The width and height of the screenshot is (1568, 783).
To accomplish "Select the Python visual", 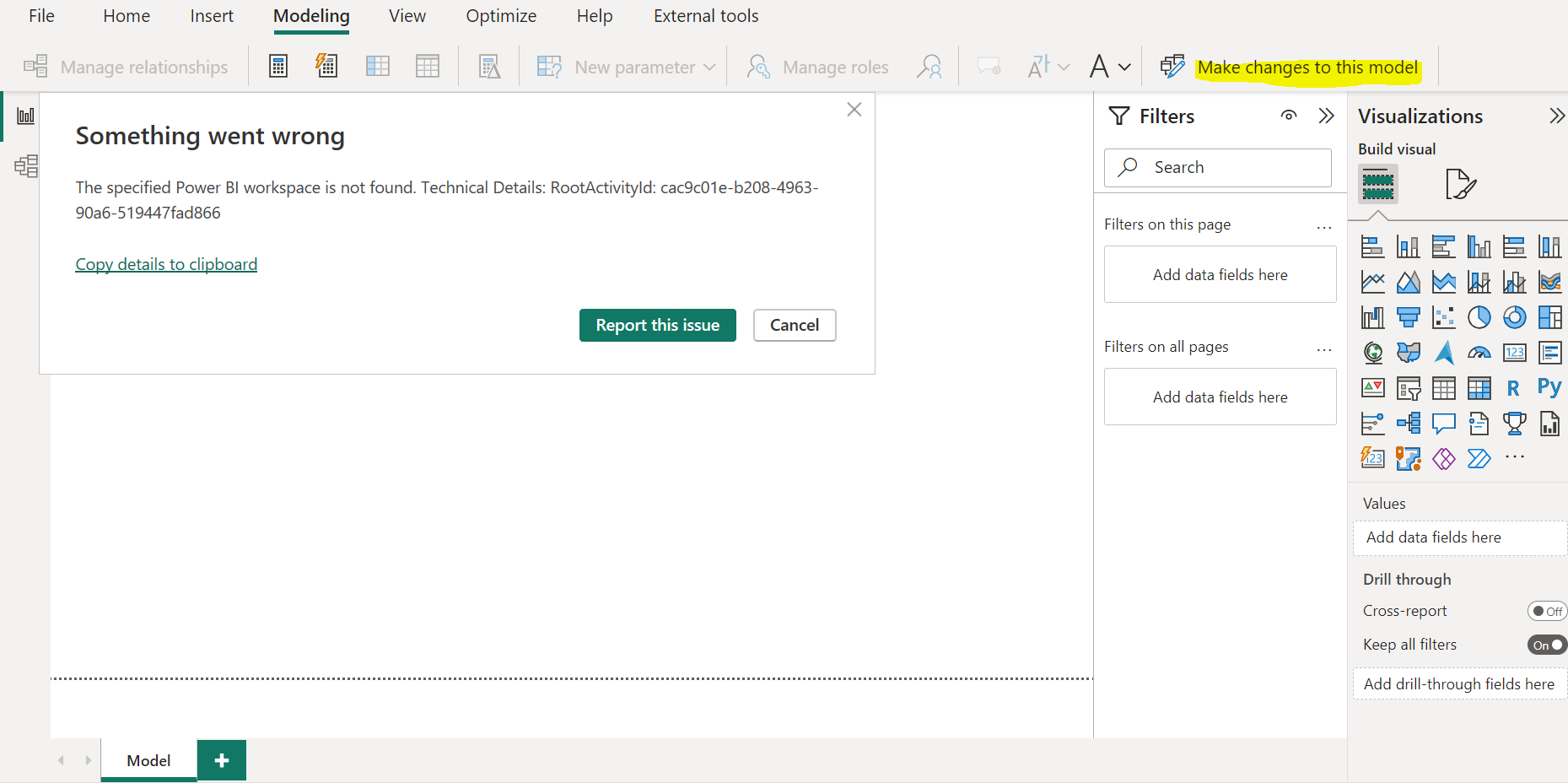I will click(x=1549, y=387).
